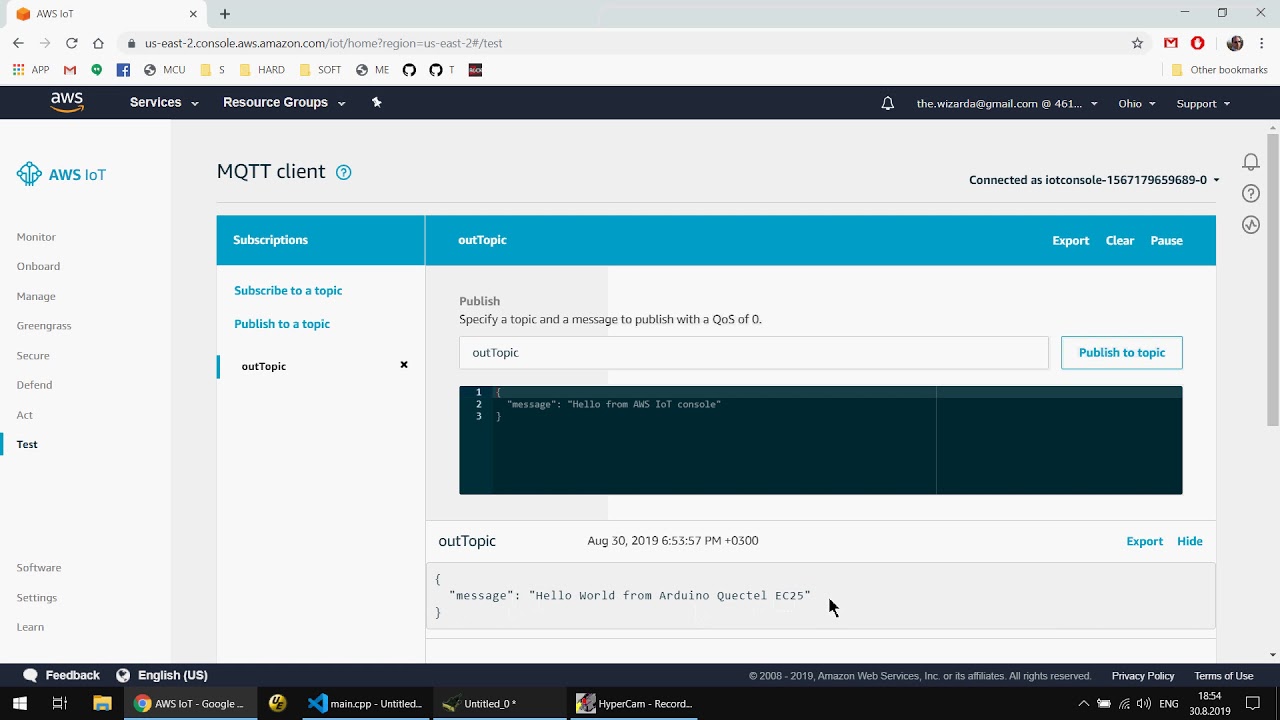Remove the outTopic subscription with the X
1280x720 pixels.
[x=404, y=365]
